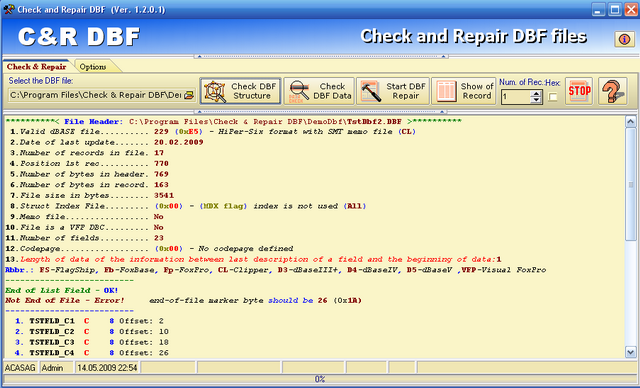This screenshot has height=388, width=640.
Task: Click field row TSTFLD_C4
Action: pos(91,353)
